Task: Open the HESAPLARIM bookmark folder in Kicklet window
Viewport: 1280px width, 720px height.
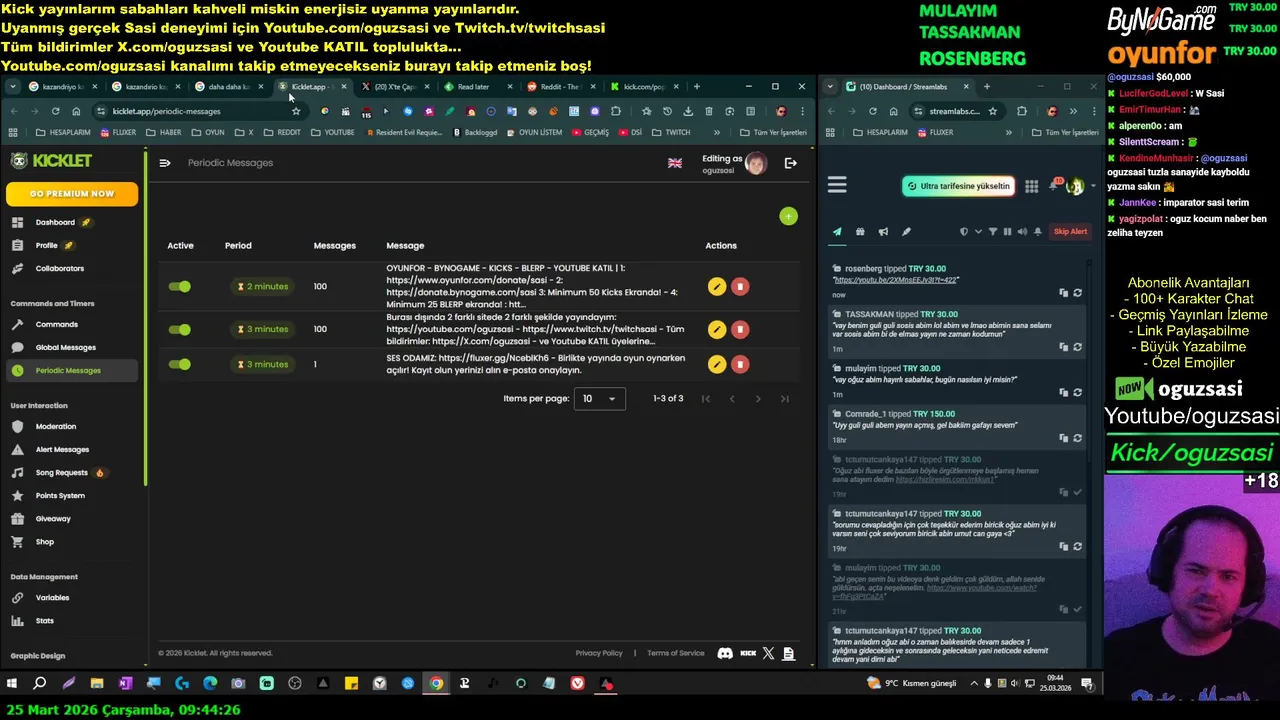Action: (63, 132)
